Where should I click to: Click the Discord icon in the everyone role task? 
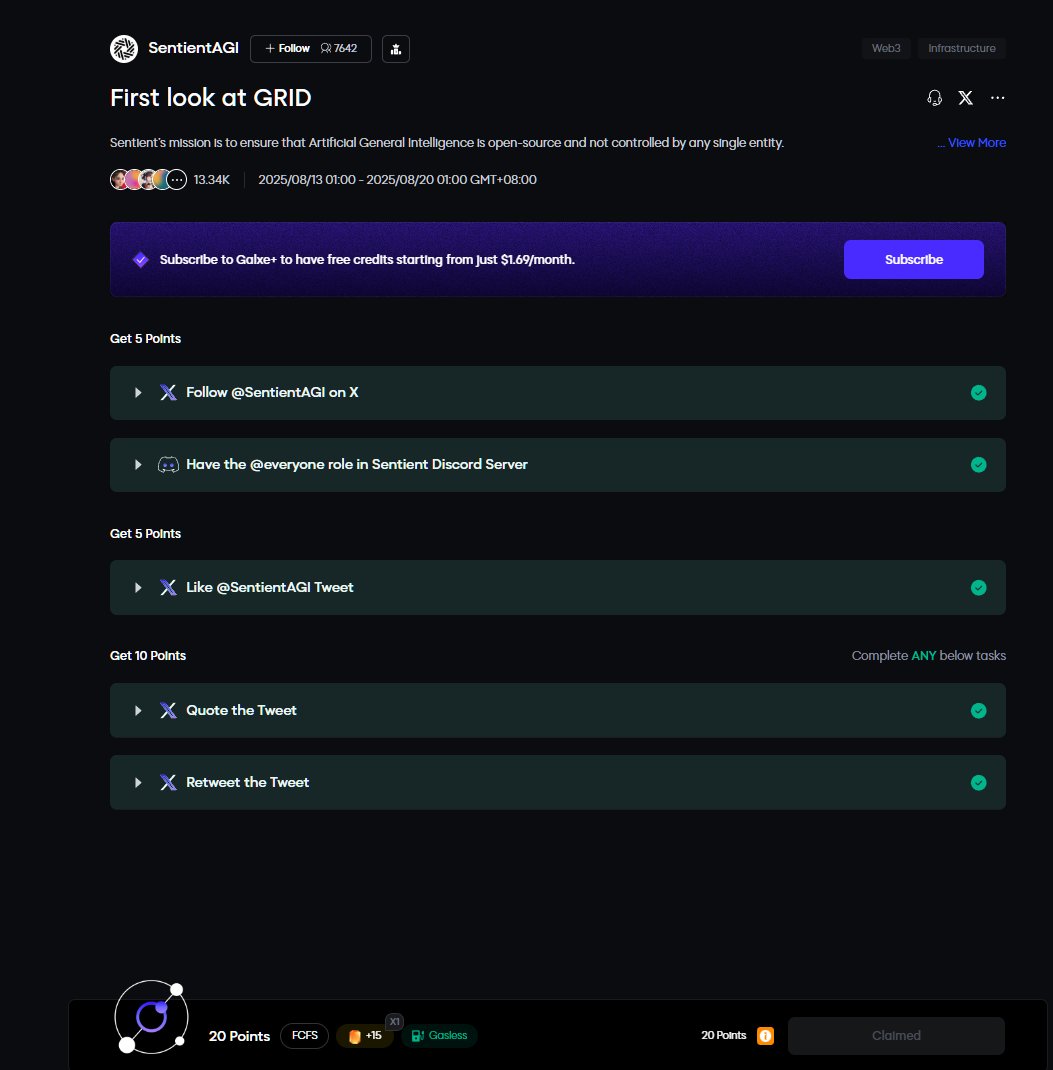tap(168, 464)
